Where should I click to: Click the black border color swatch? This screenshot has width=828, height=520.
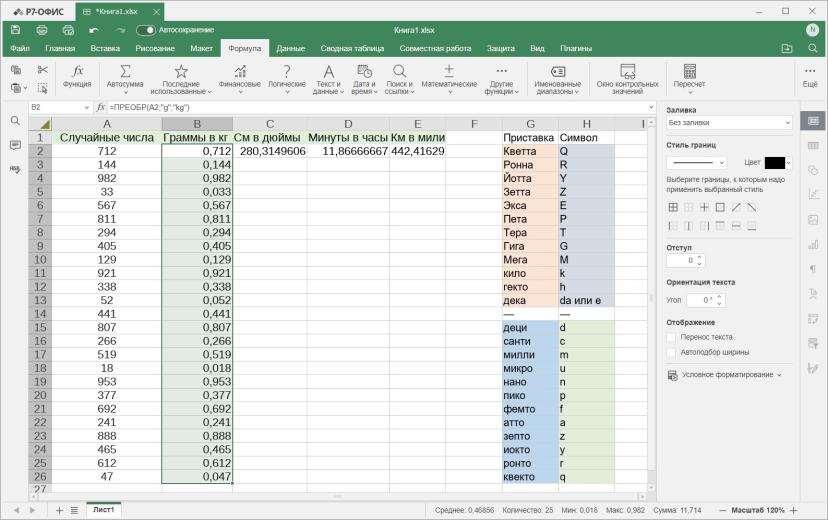coord(775,163)
